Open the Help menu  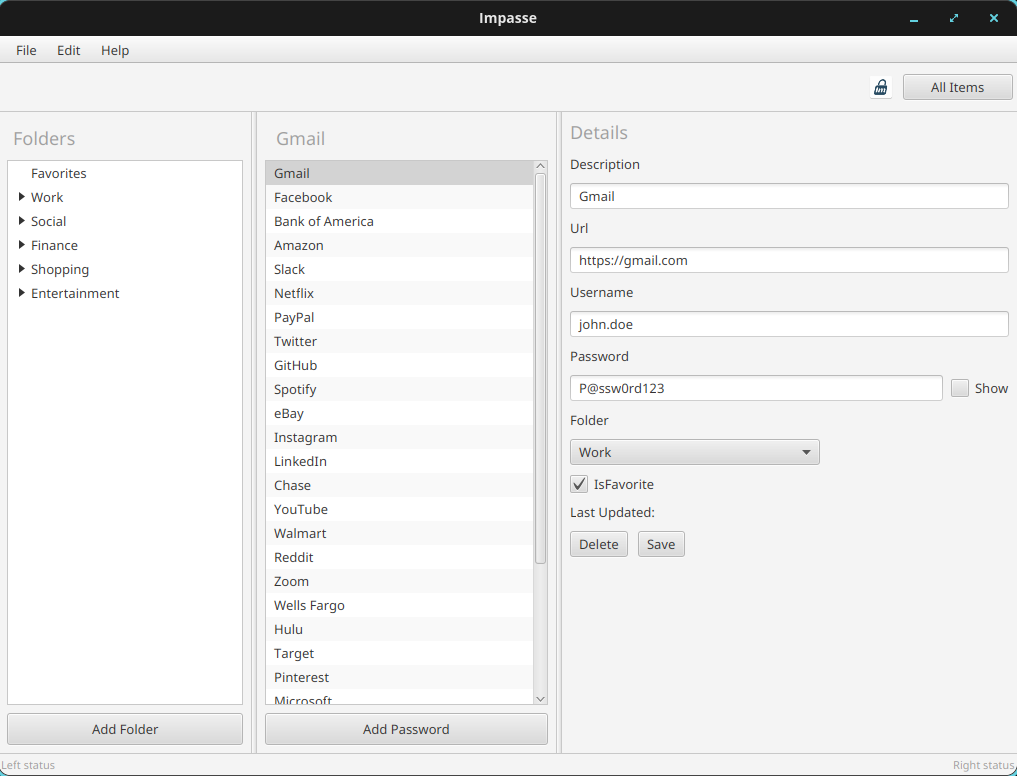[x=115, y=50]
